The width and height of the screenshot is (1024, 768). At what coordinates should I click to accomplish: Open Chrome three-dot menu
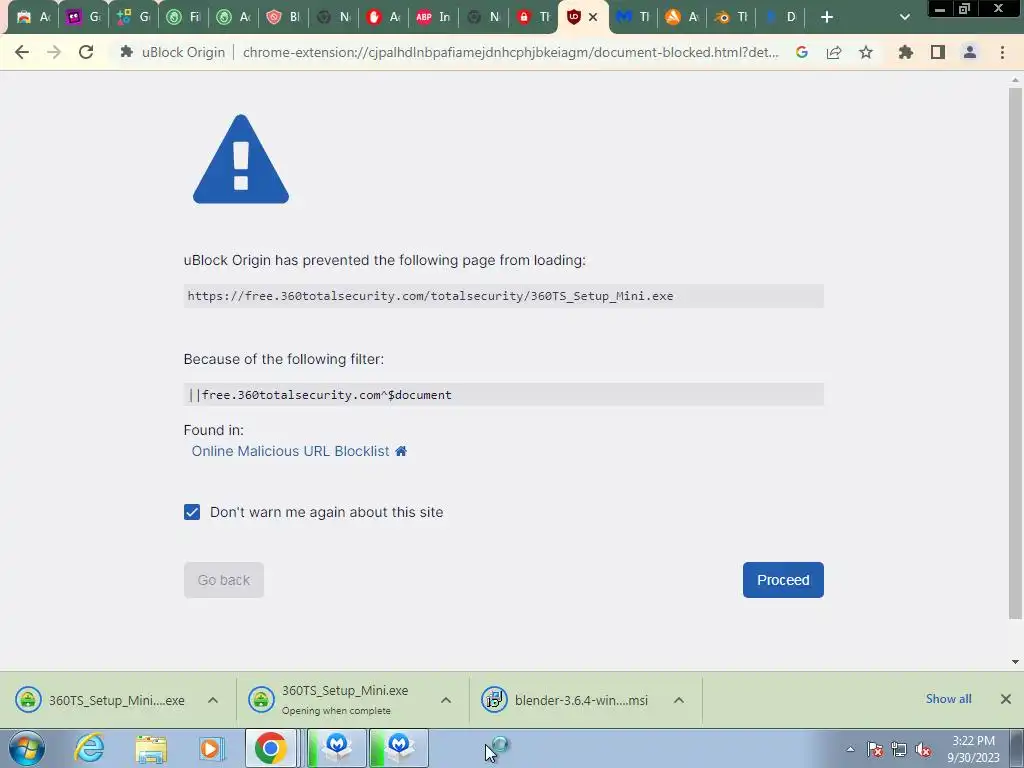[x=1002, y=52]
